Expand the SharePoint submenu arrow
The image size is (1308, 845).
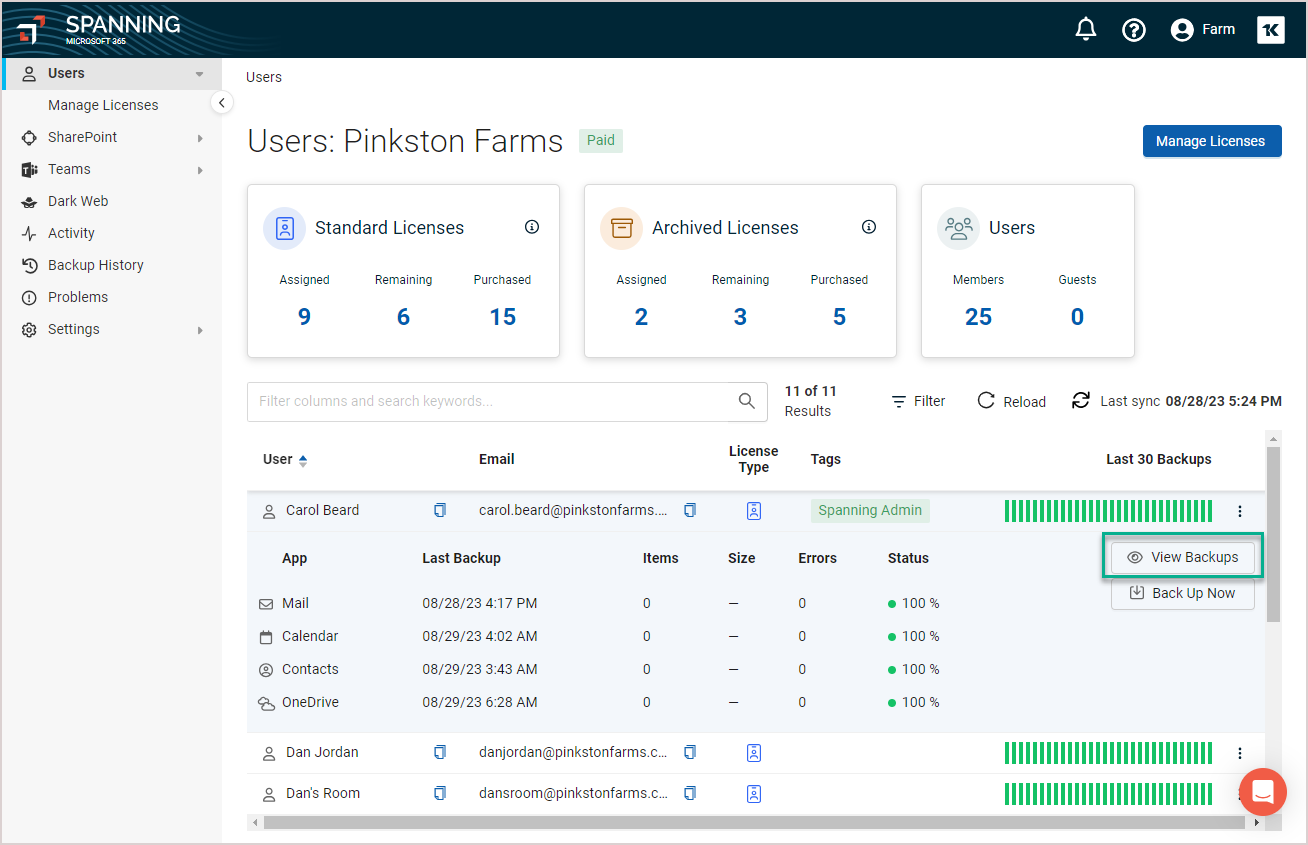pyautogui.click(x=200, y=138)
